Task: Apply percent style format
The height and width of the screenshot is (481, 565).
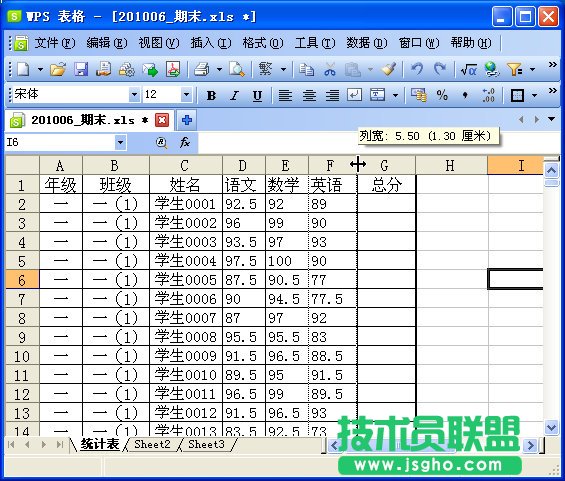Action: point(442,95)
